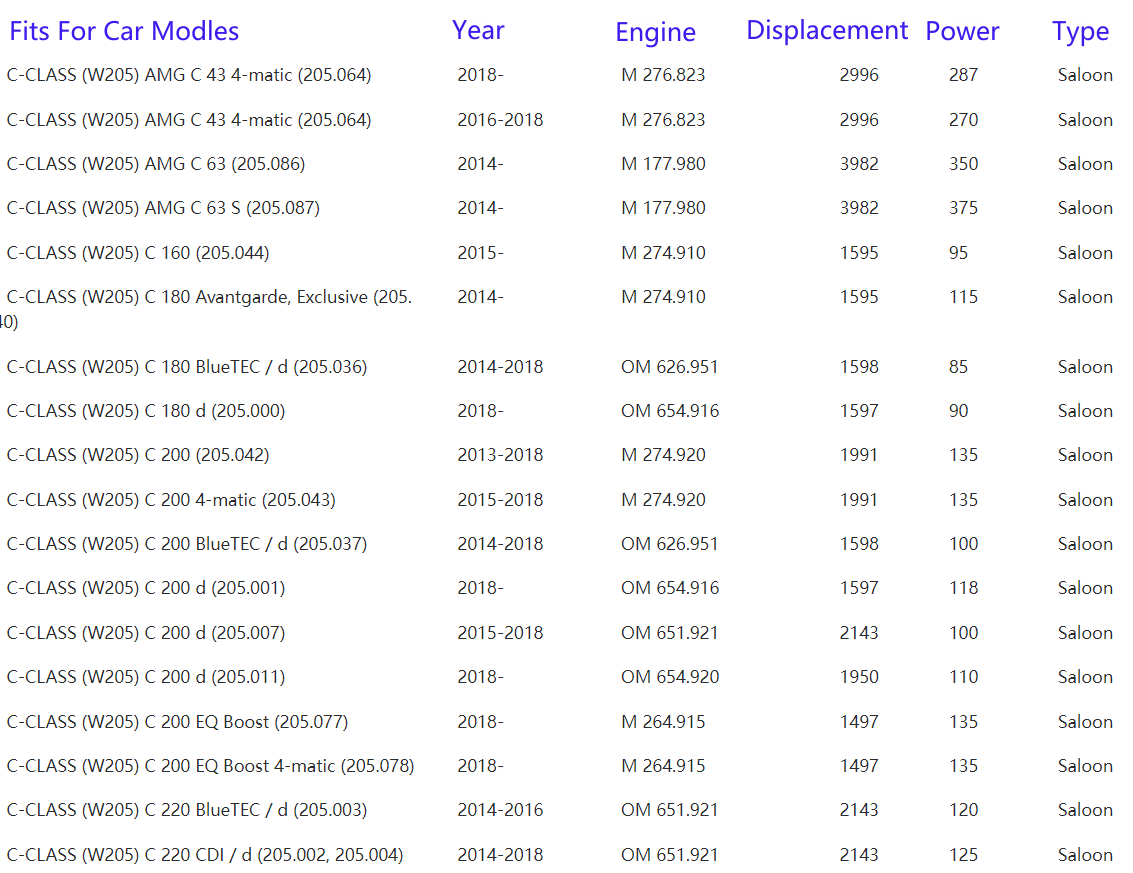
Task: Click the Engine column header
Action: click(655, 32)
